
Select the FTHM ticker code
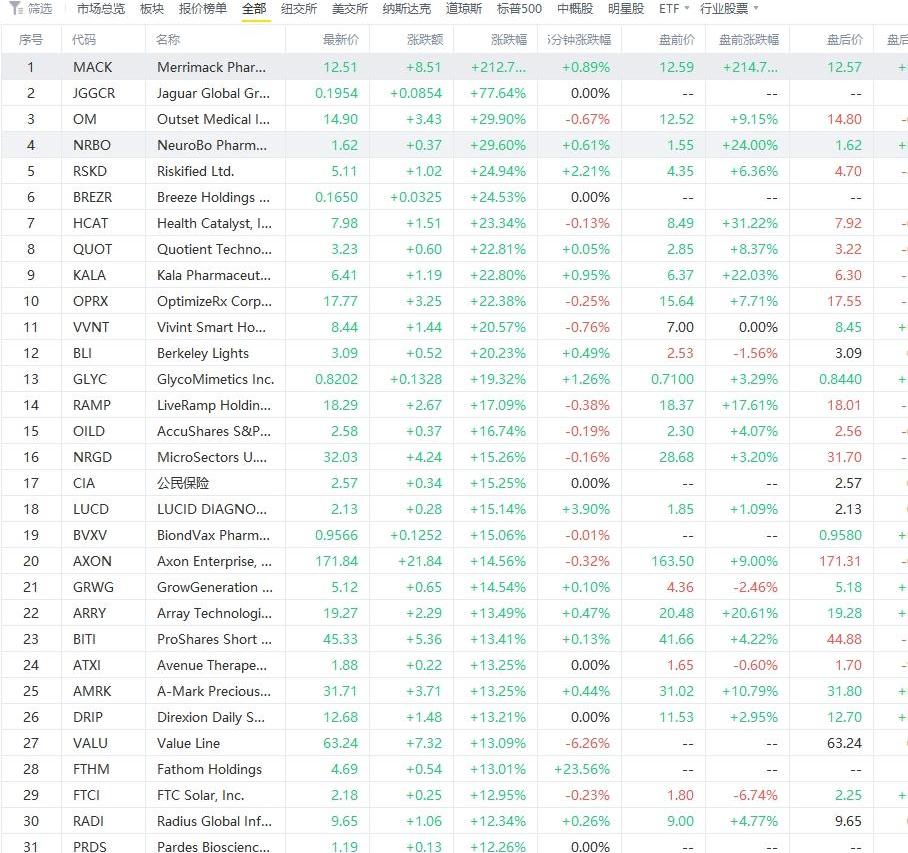[x=91, y=770]
